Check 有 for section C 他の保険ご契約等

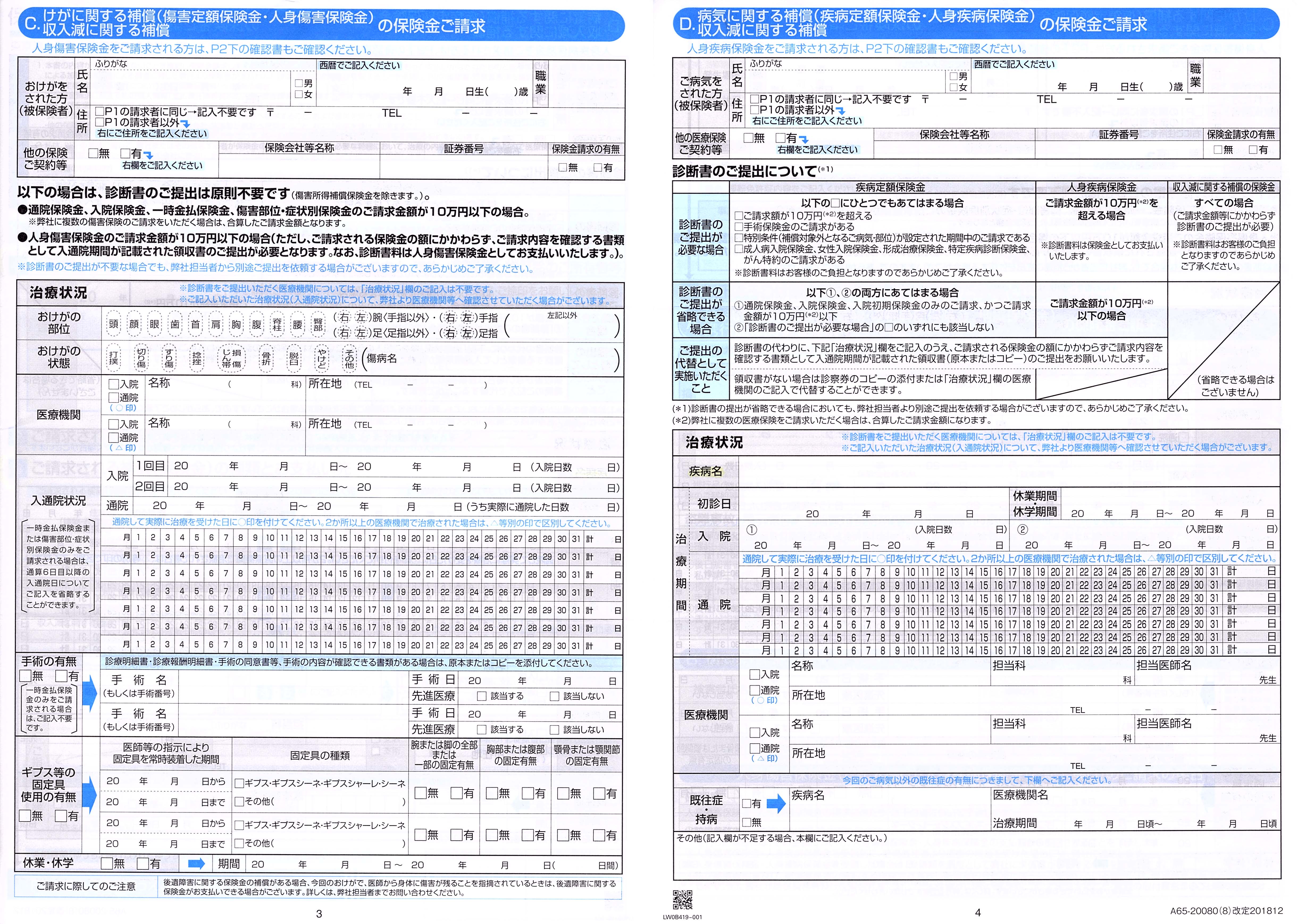tap(125, 153)
